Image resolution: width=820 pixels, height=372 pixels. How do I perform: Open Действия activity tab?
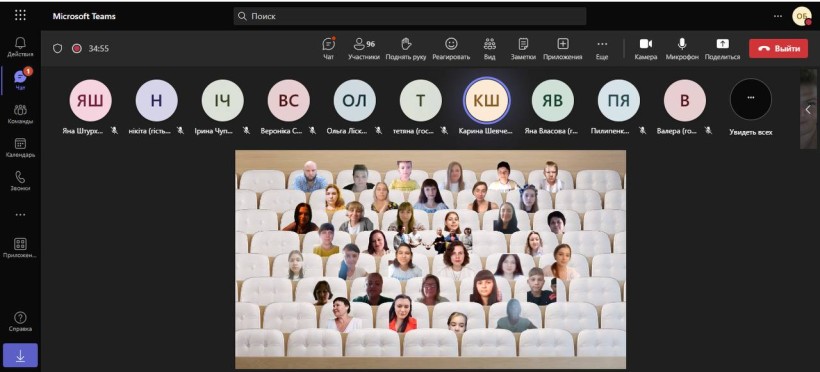coord(20,47)
